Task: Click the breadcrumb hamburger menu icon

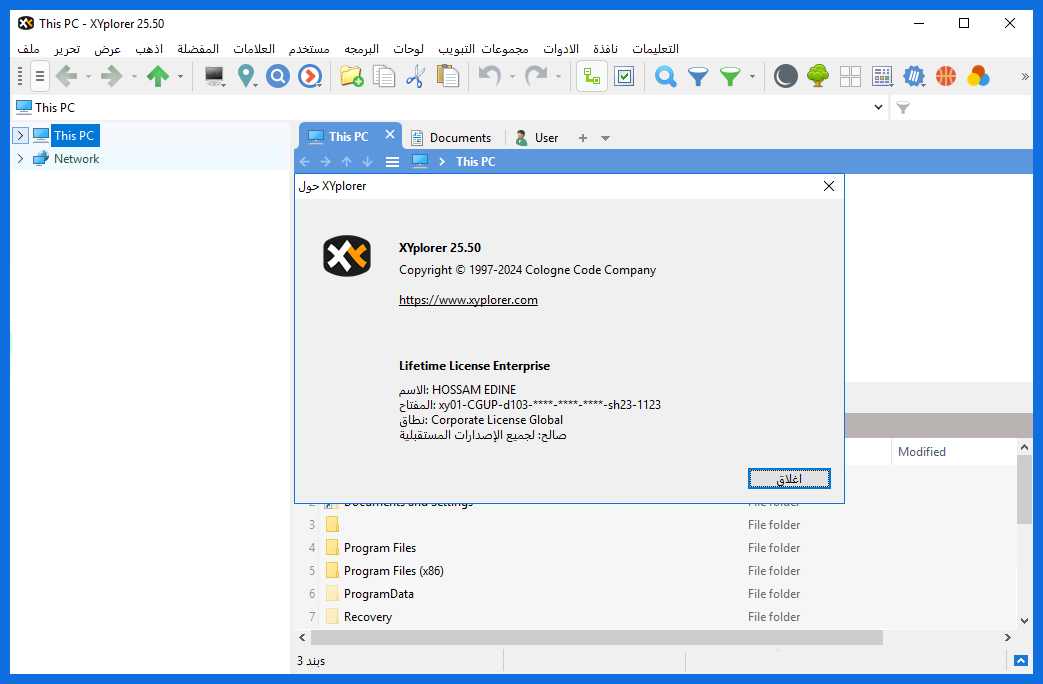Action: click(392, 162)
